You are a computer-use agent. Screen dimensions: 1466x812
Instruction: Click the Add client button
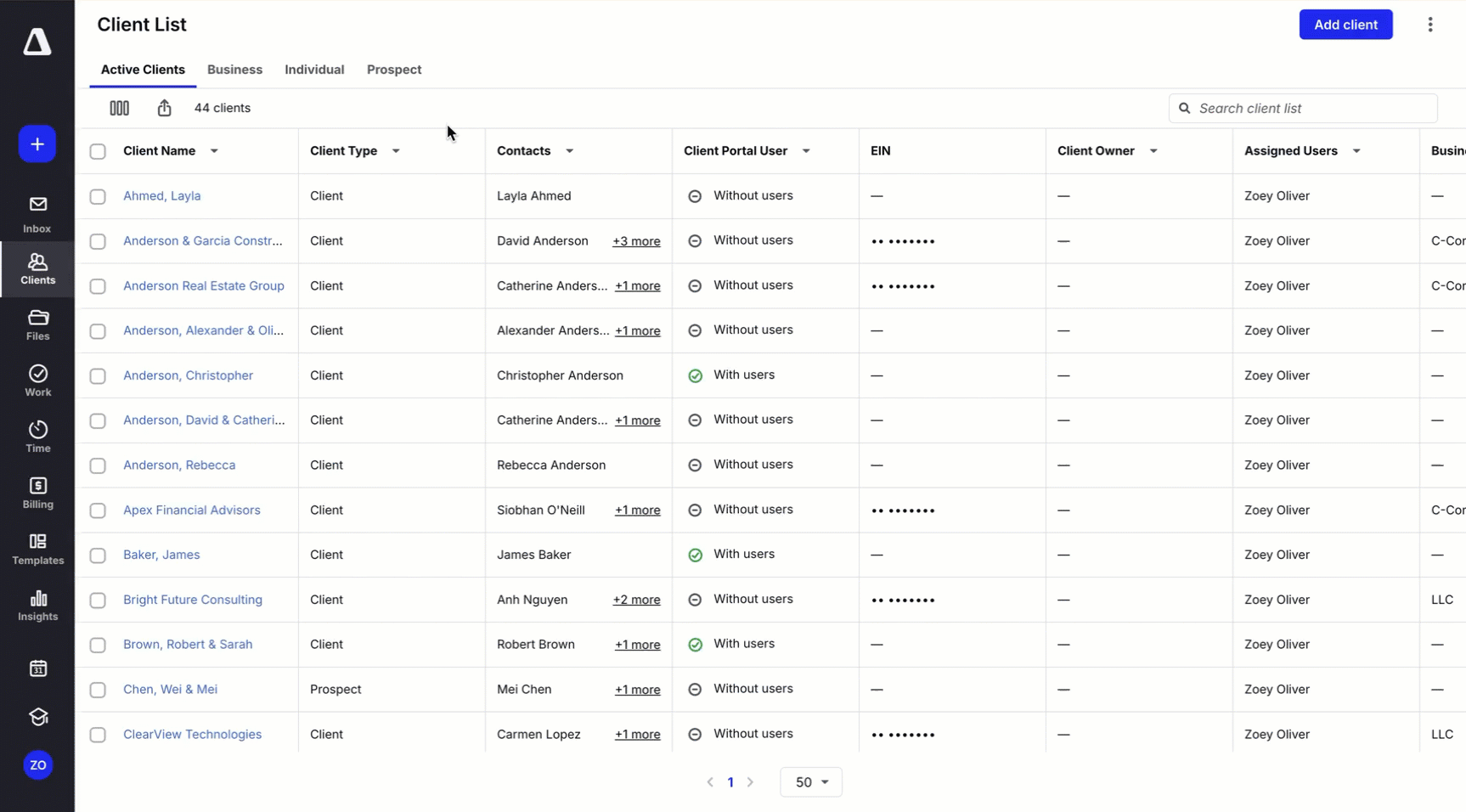1345,25
